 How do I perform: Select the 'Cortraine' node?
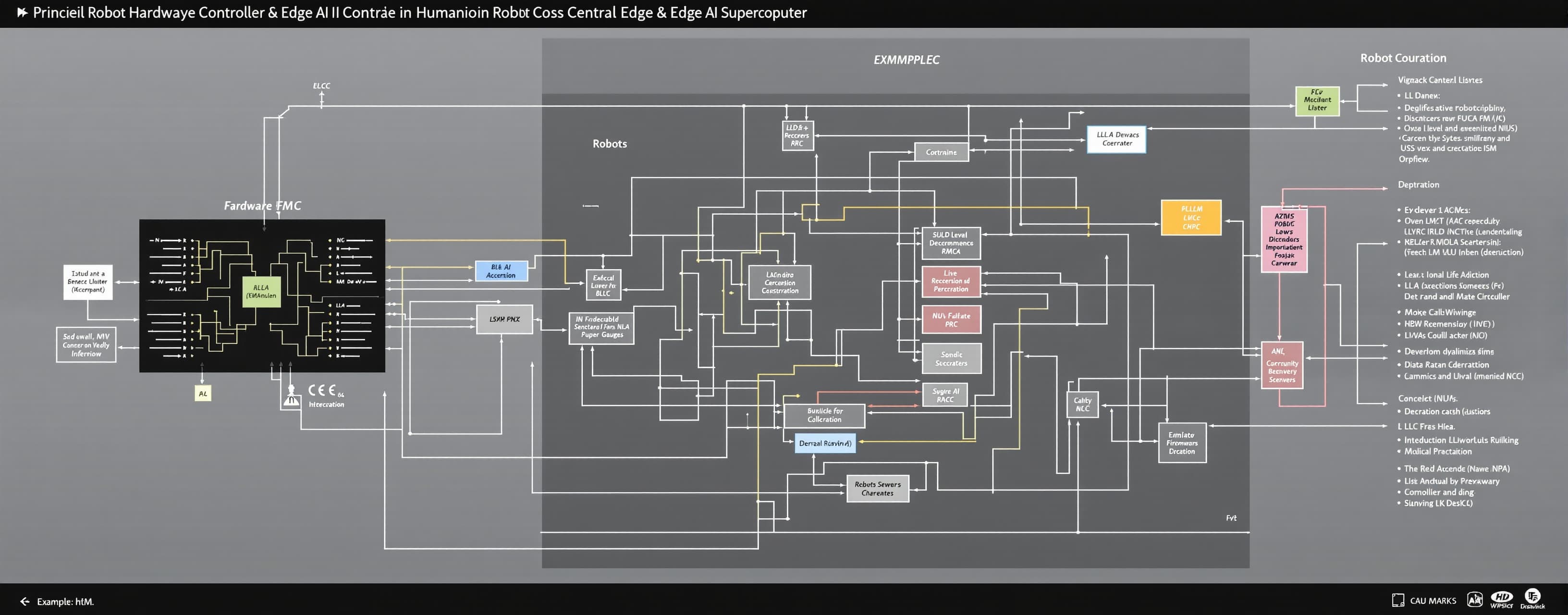[x=942, y=152]
